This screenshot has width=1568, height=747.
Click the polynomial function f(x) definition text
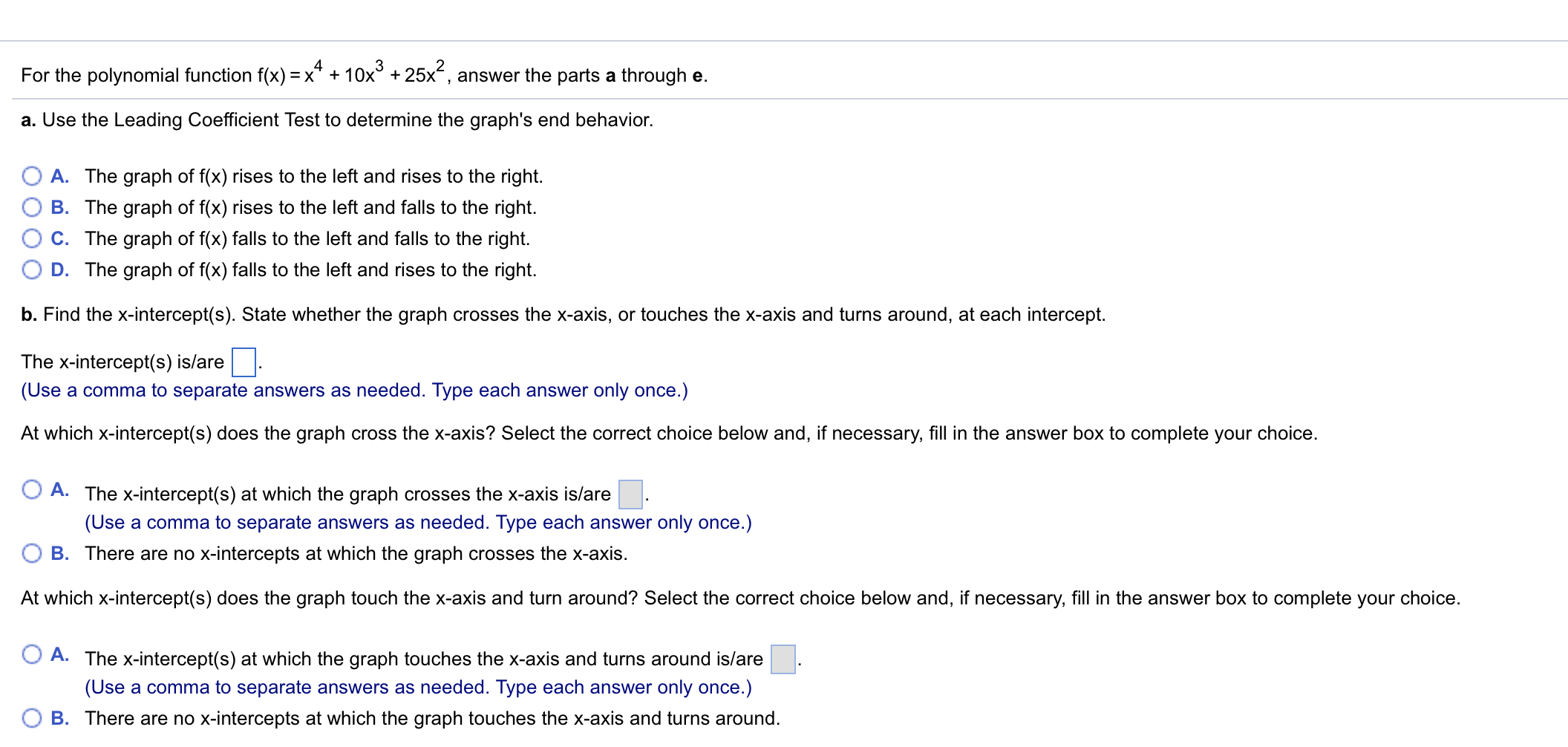[x=364, y=74]
